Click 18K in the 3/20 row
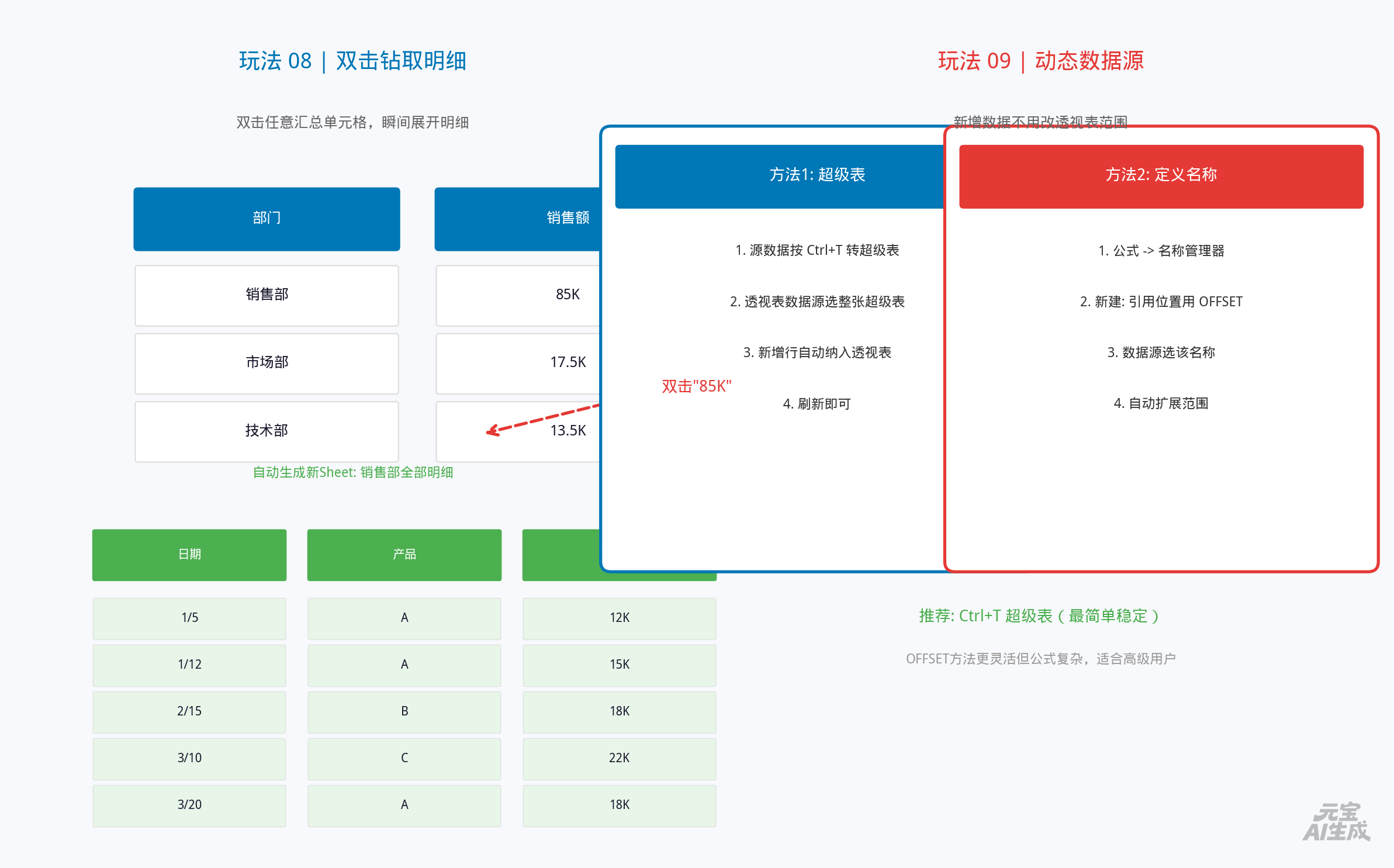The image size is (1394, 868). 620,805
